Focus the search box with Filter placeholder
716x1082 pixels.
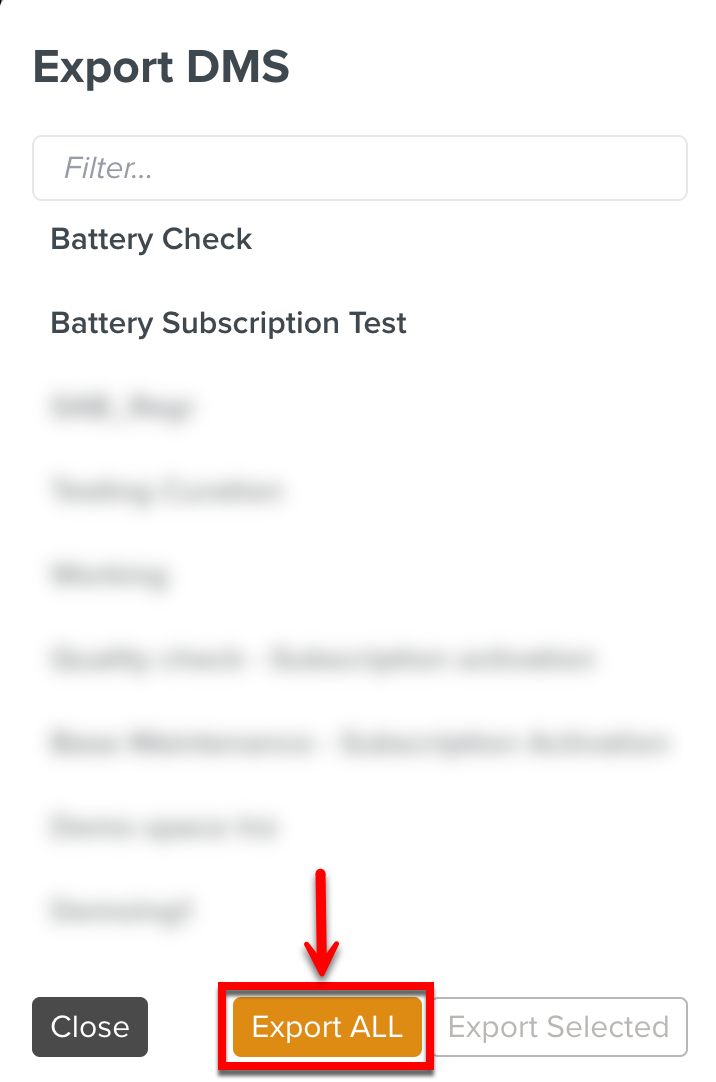[x=360, y=168]
